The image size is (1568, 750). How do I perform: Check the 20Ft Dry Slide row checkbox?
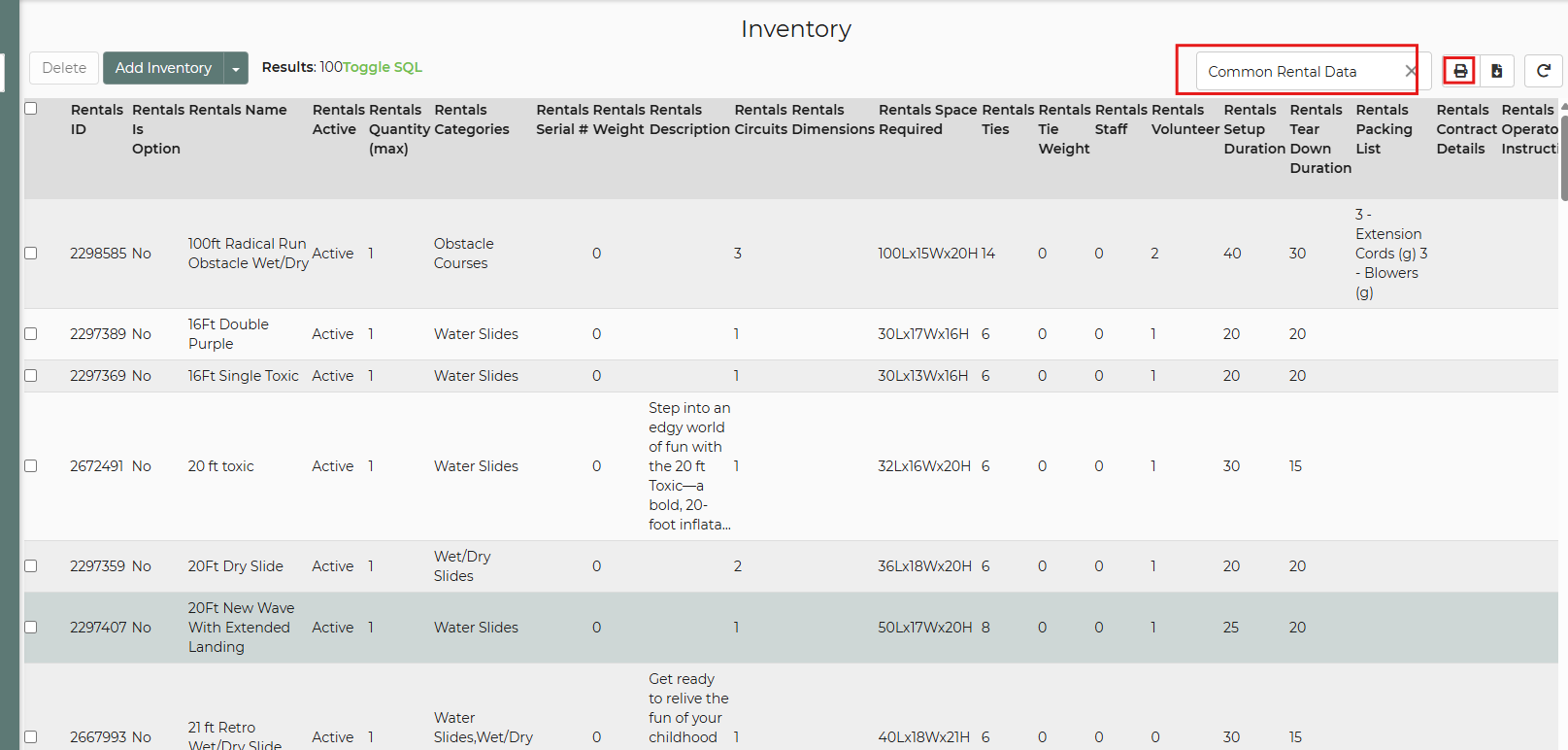31,566
